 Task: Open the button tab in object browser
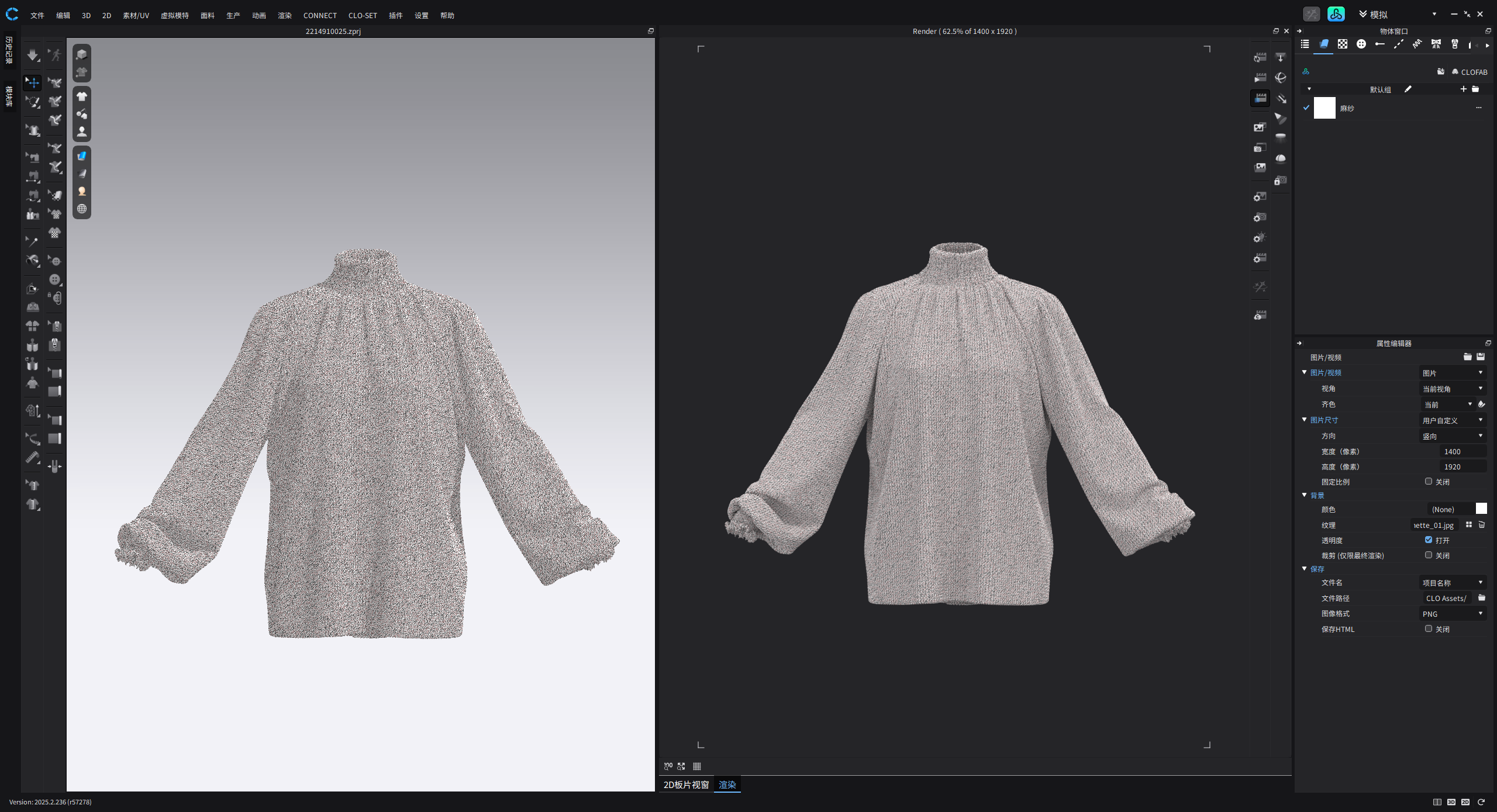(x=1361, y=44)
